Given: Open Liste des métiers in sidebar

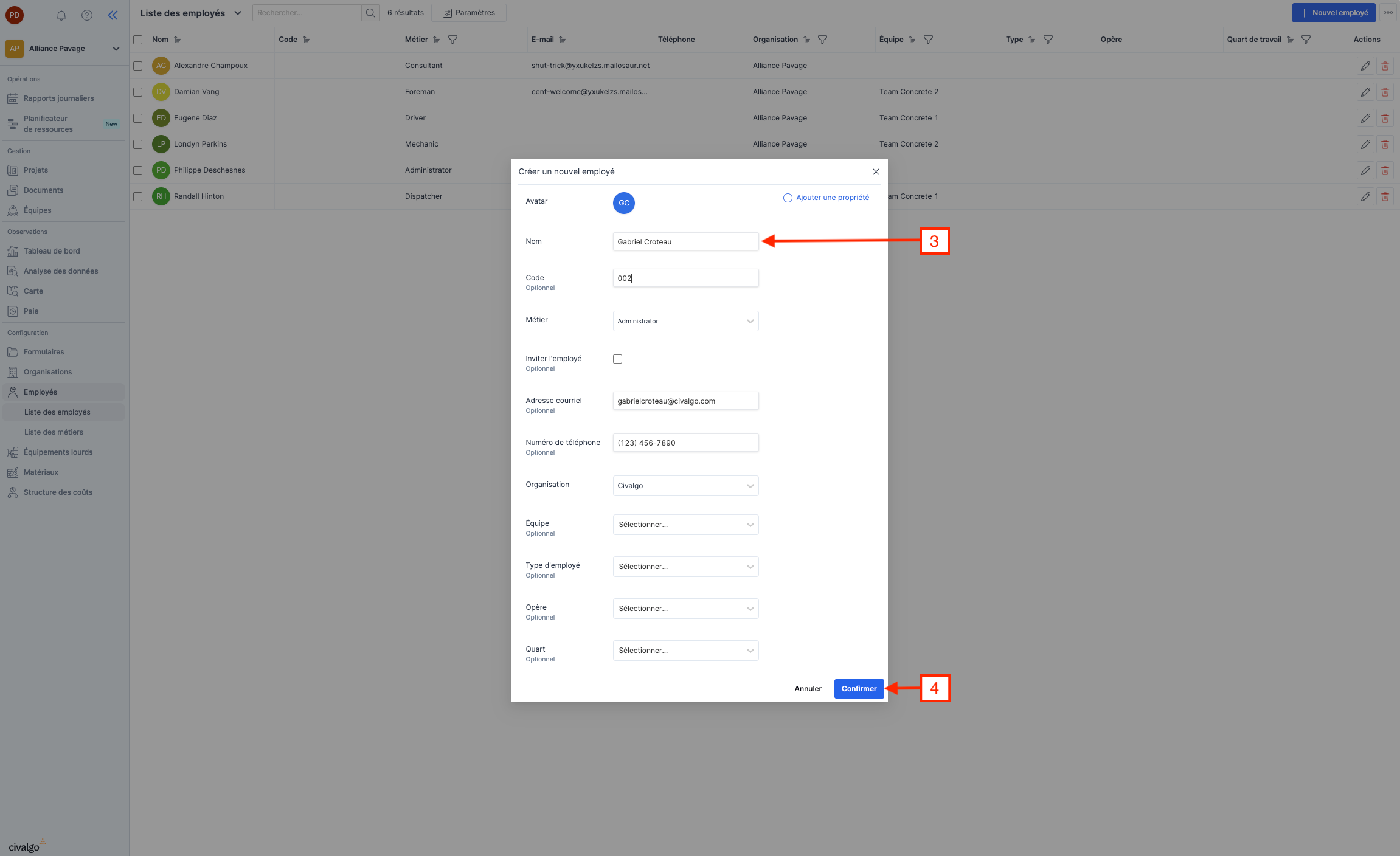Looking at the screenshot, I should (x=54, y=432).
